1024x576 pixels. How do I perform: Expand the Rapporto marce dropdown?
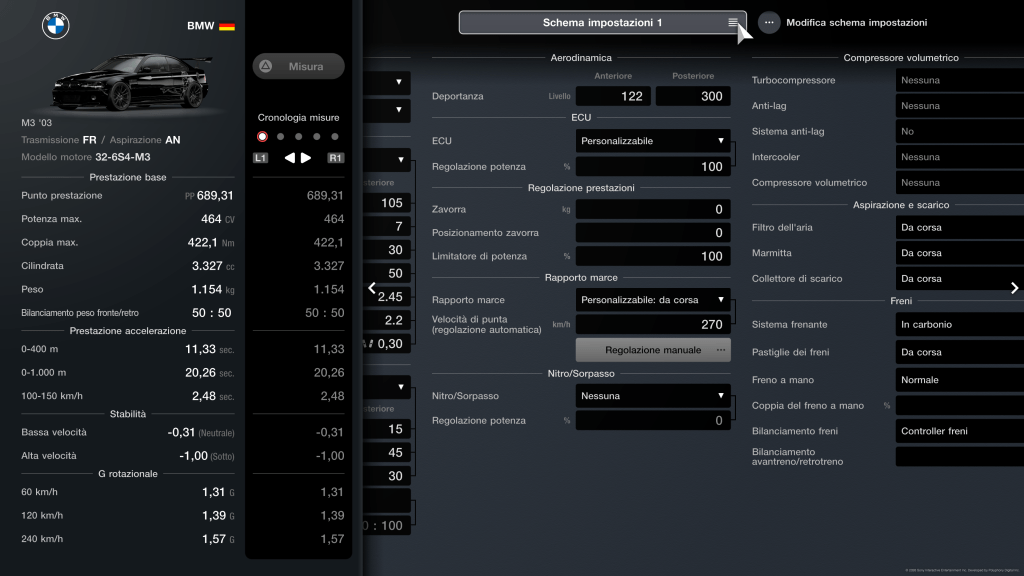[x=653, y=299]
